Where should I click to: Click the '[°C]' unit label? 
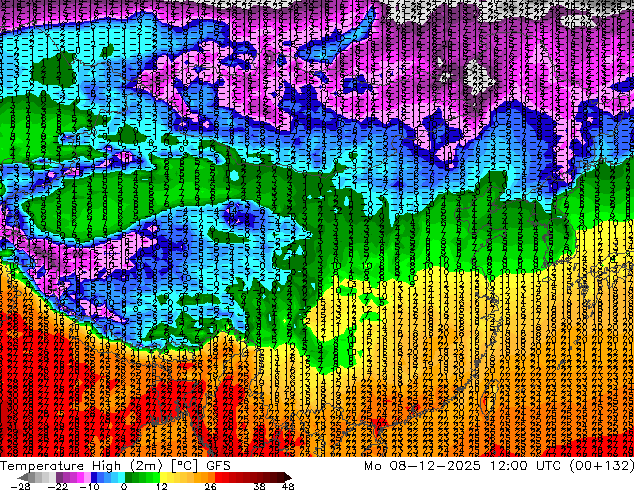(x=184, y=466)
